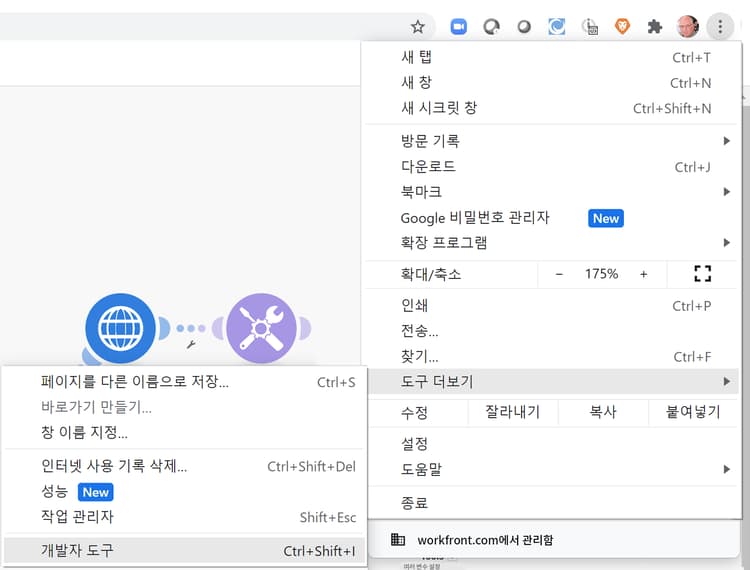Select 창 이름 지정...
750x570 pixels.
[184, 432]
